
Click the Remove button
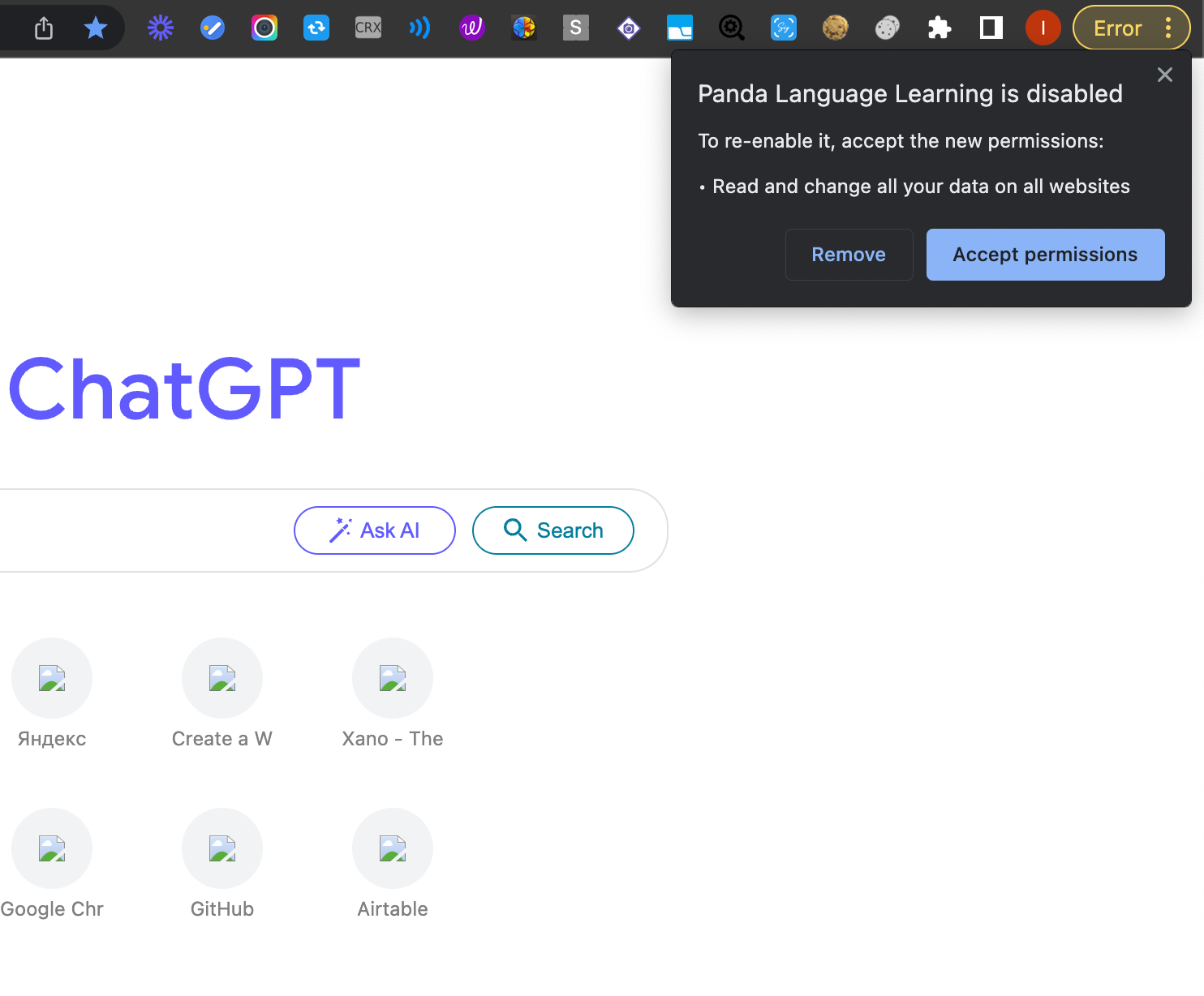[x=849, y=255]
